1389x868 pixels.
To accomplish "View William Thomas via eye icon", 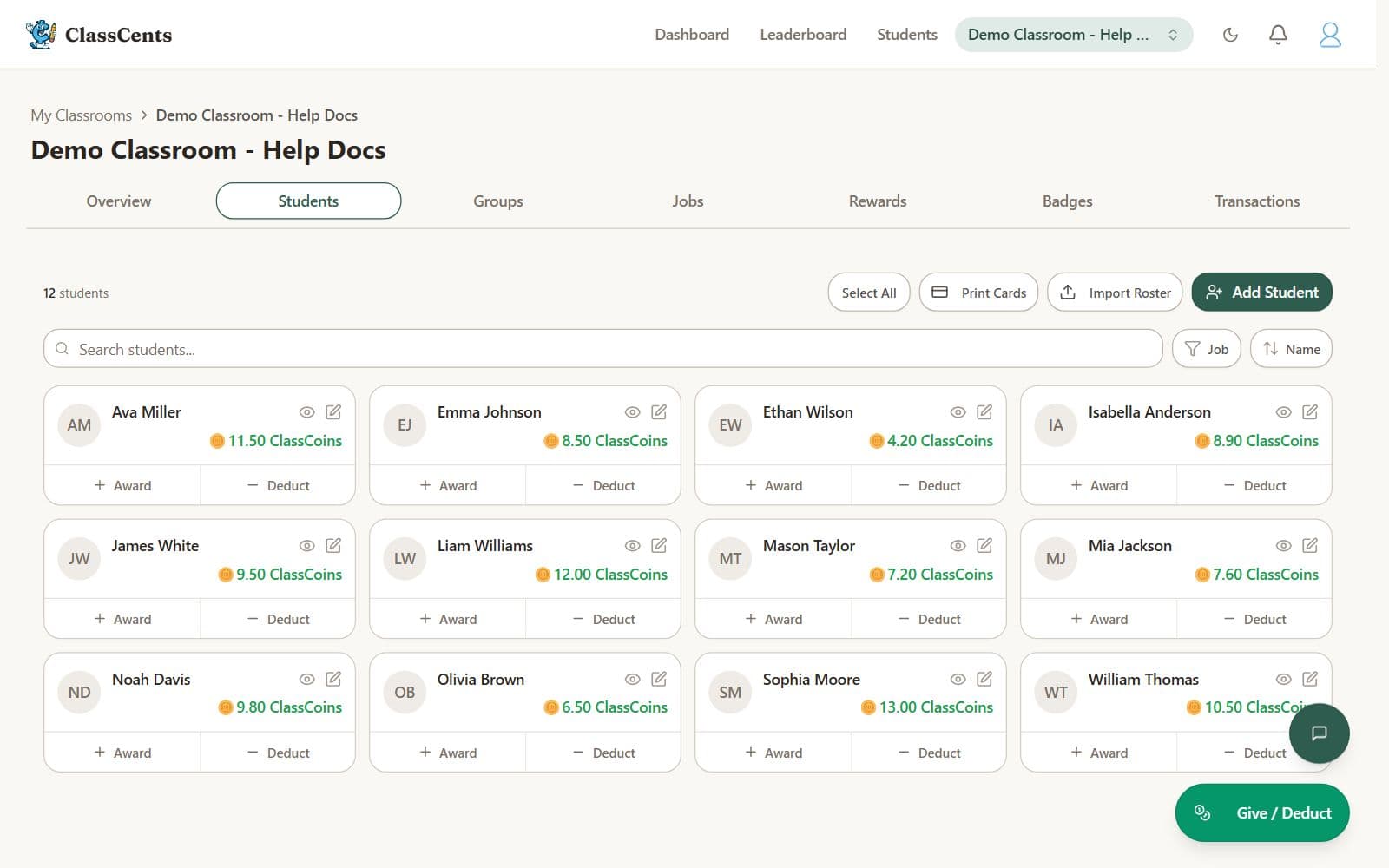I will point(1283,680).
